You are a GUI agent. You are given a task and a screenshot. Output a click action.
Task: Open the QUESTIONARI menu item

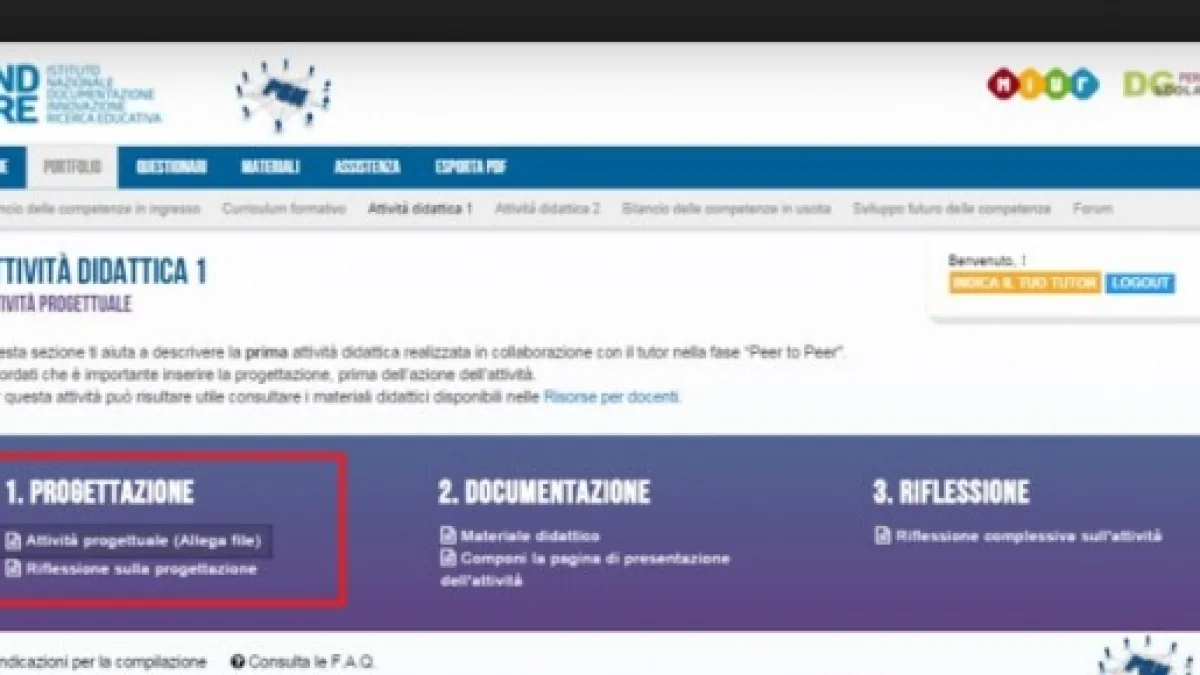(x=171, y=167)
